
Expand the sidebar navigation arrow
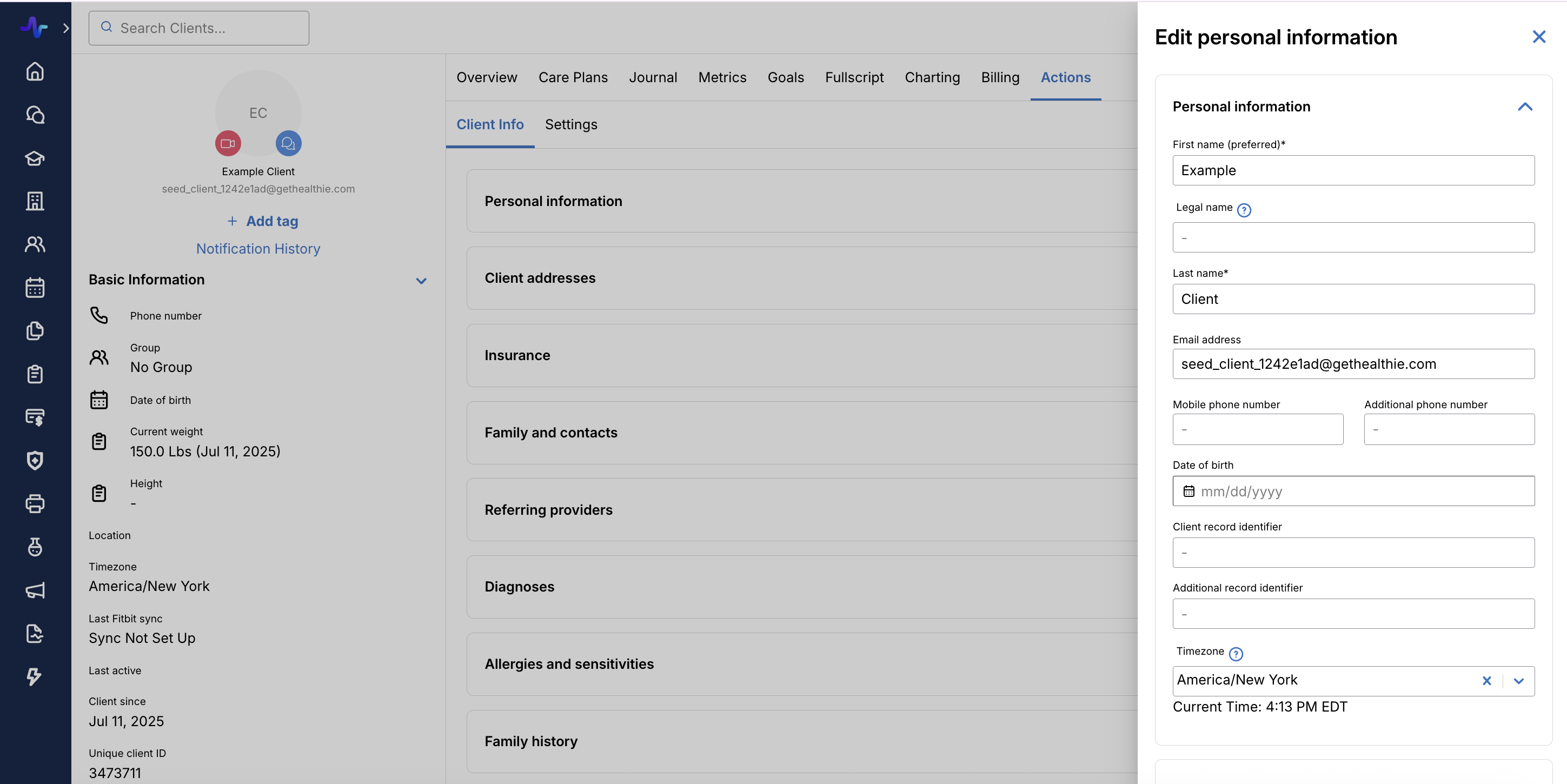click(66, 28)
